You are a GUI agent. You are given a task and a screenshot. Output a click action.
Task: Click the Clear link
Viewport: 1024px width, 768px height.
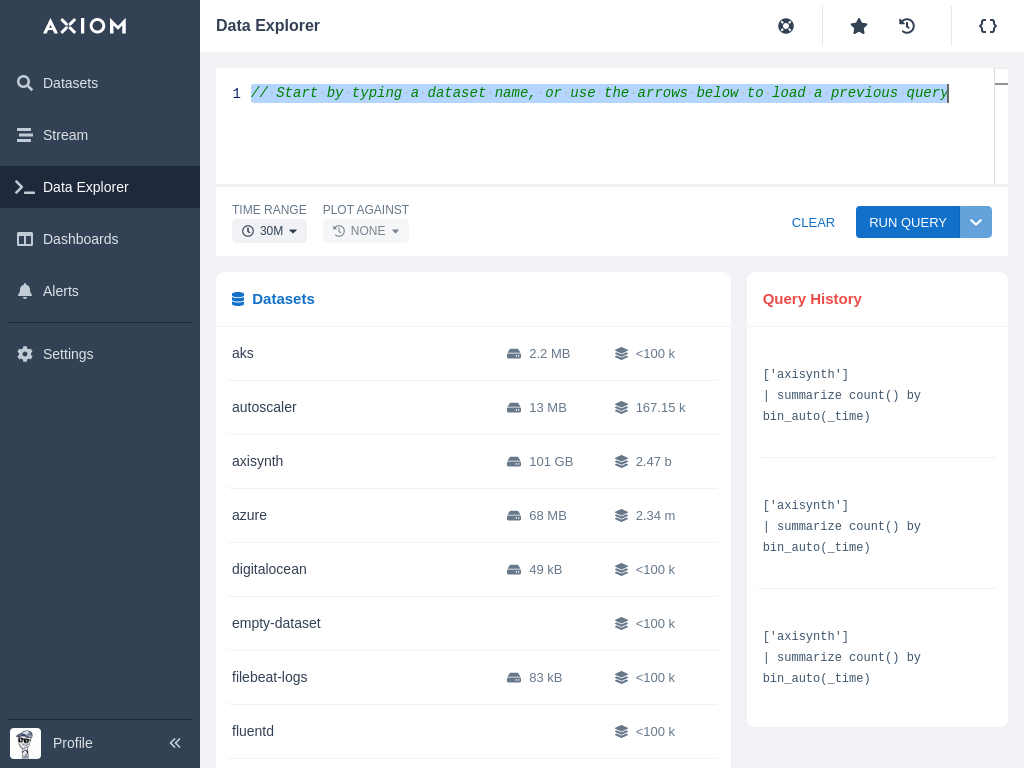[813, 222]
